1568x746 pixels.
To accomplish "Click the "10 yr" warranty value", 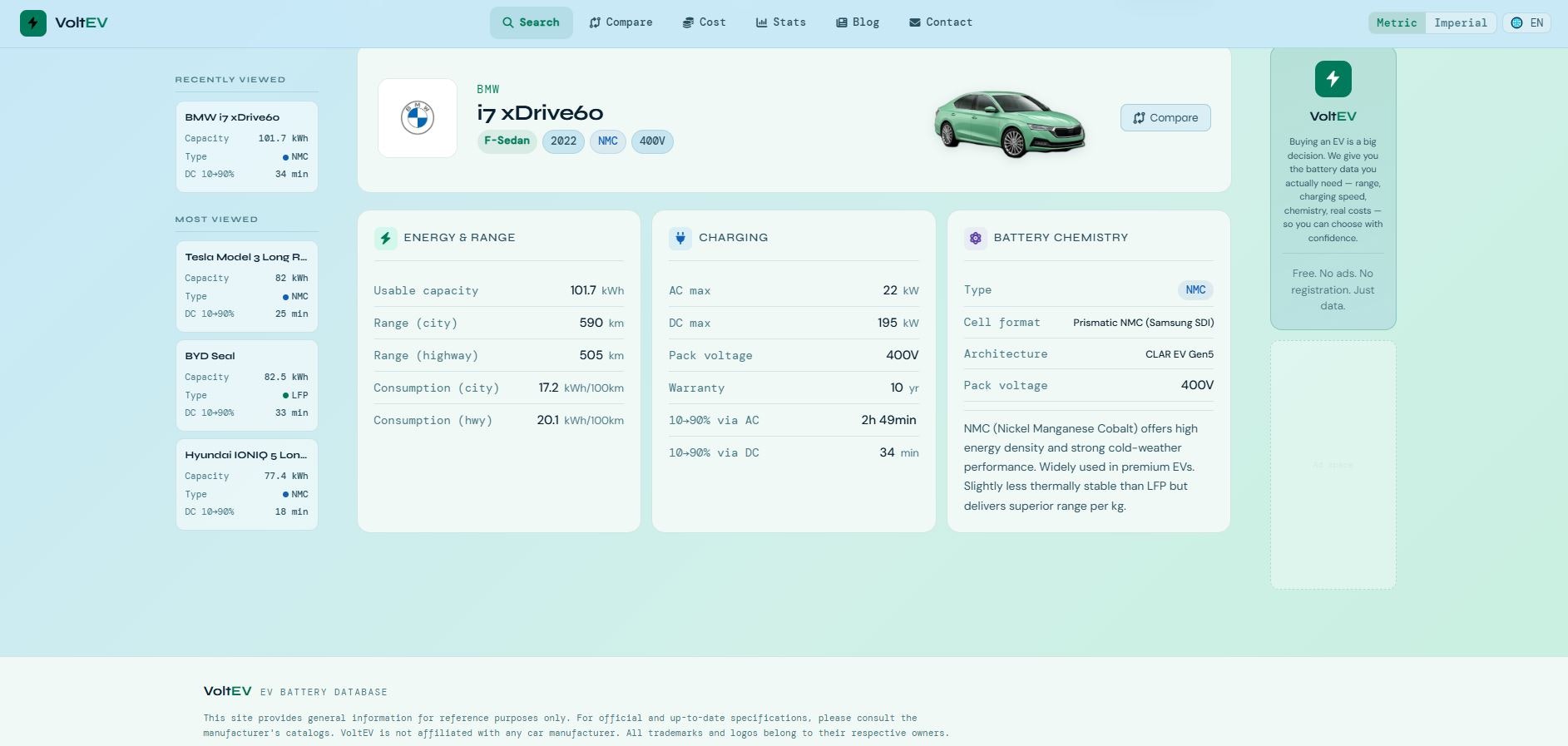I will pos(904,388).
